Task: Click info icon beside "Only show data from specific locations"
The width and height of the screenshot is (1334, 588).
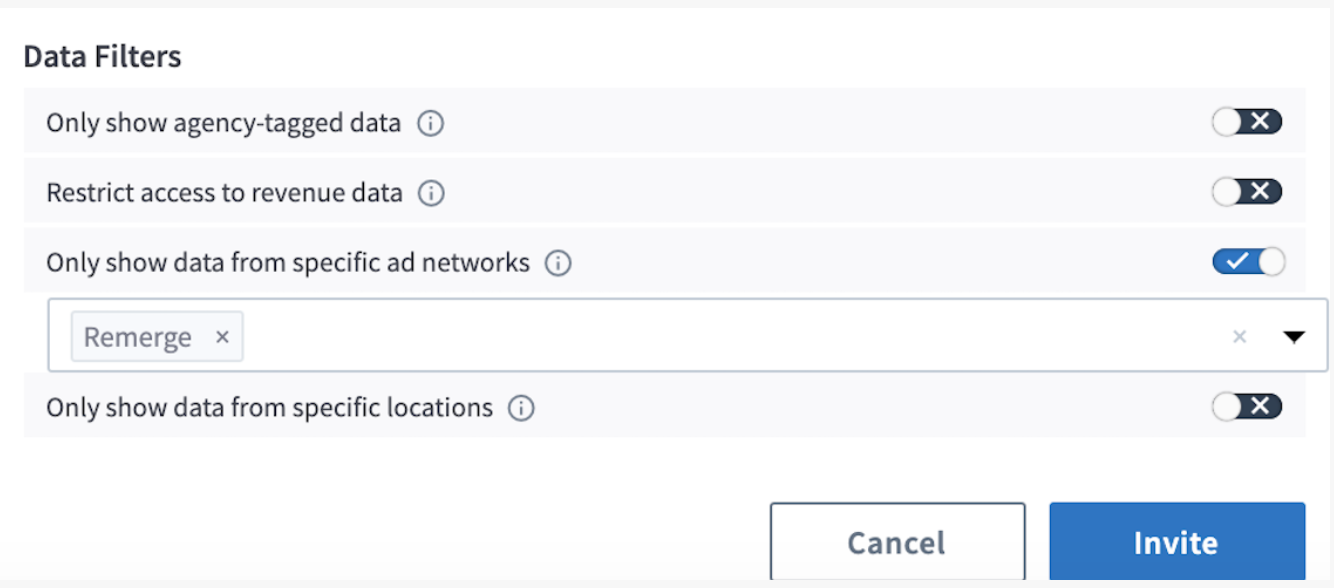Action: pyautogui.click(x=520, y=407)
